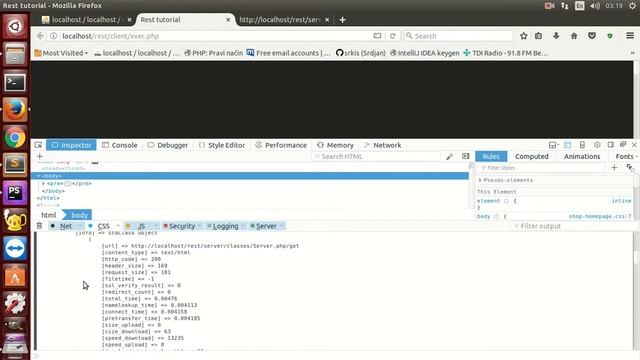Switch to the Animations sidebar tab
Screen dimensions: 640x360
582,156
